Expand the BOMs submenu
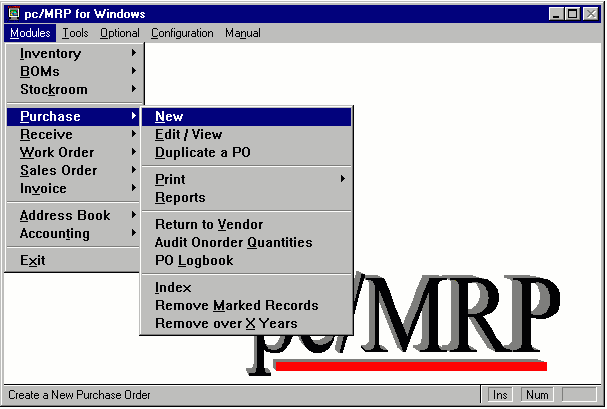 click(x=73, y=72)
